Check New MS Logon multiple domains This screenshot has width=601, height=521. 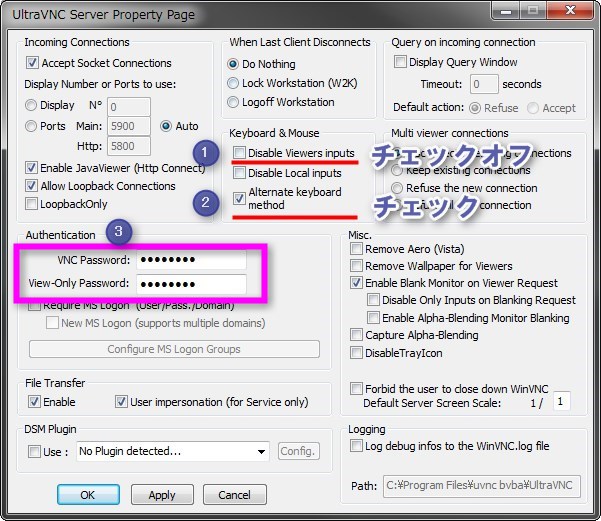[x=52, y=323]
